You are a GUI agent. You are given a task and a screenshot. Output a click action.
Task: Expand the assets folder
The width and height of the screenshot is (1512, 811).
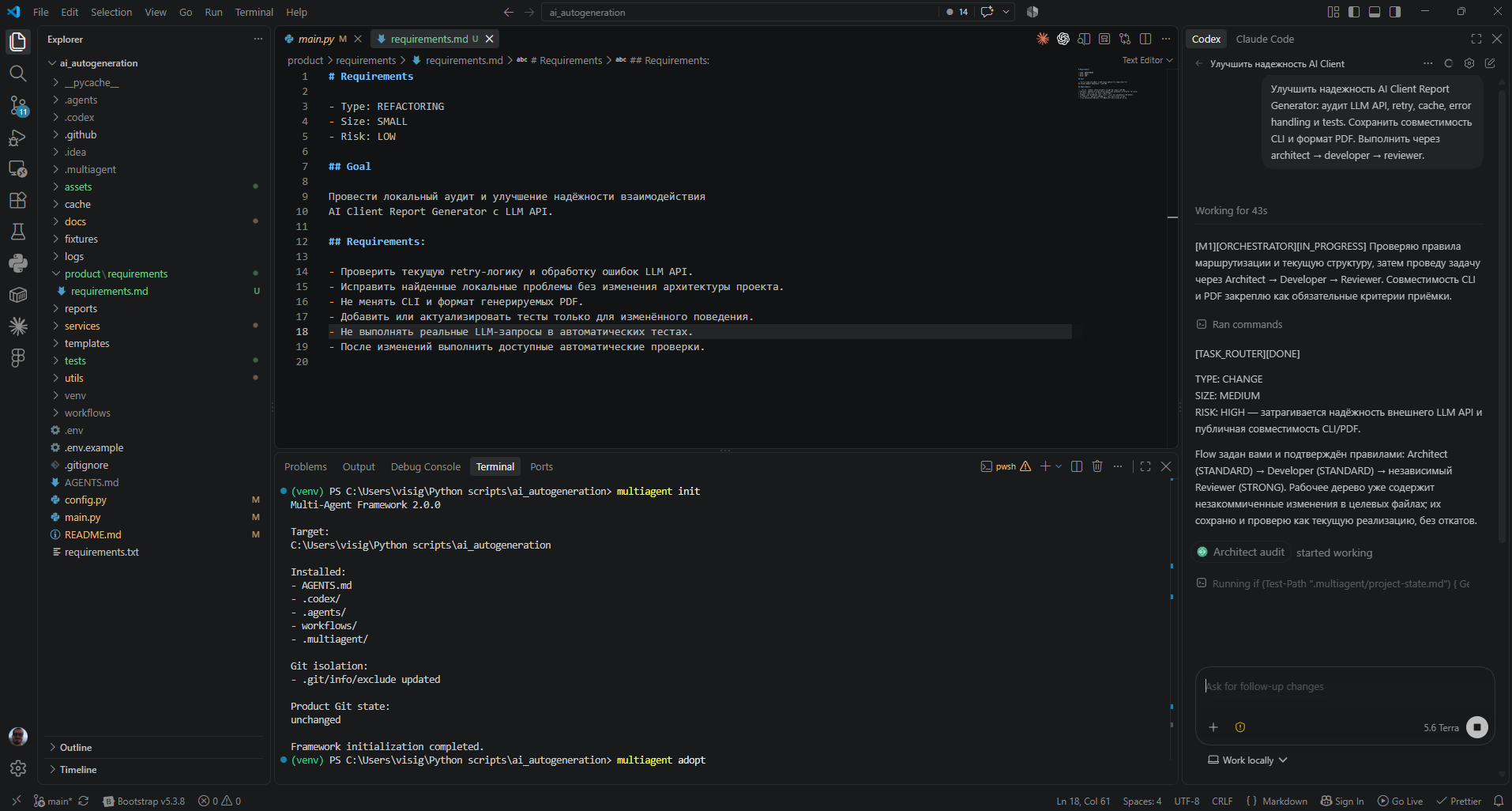click(78, 187)
